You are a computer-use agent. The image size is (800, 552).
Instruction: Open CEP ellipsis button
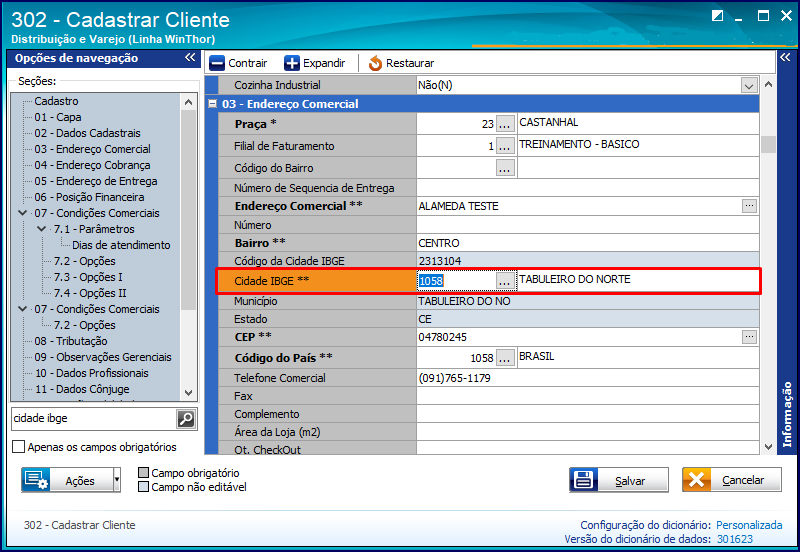click(749, 337)
